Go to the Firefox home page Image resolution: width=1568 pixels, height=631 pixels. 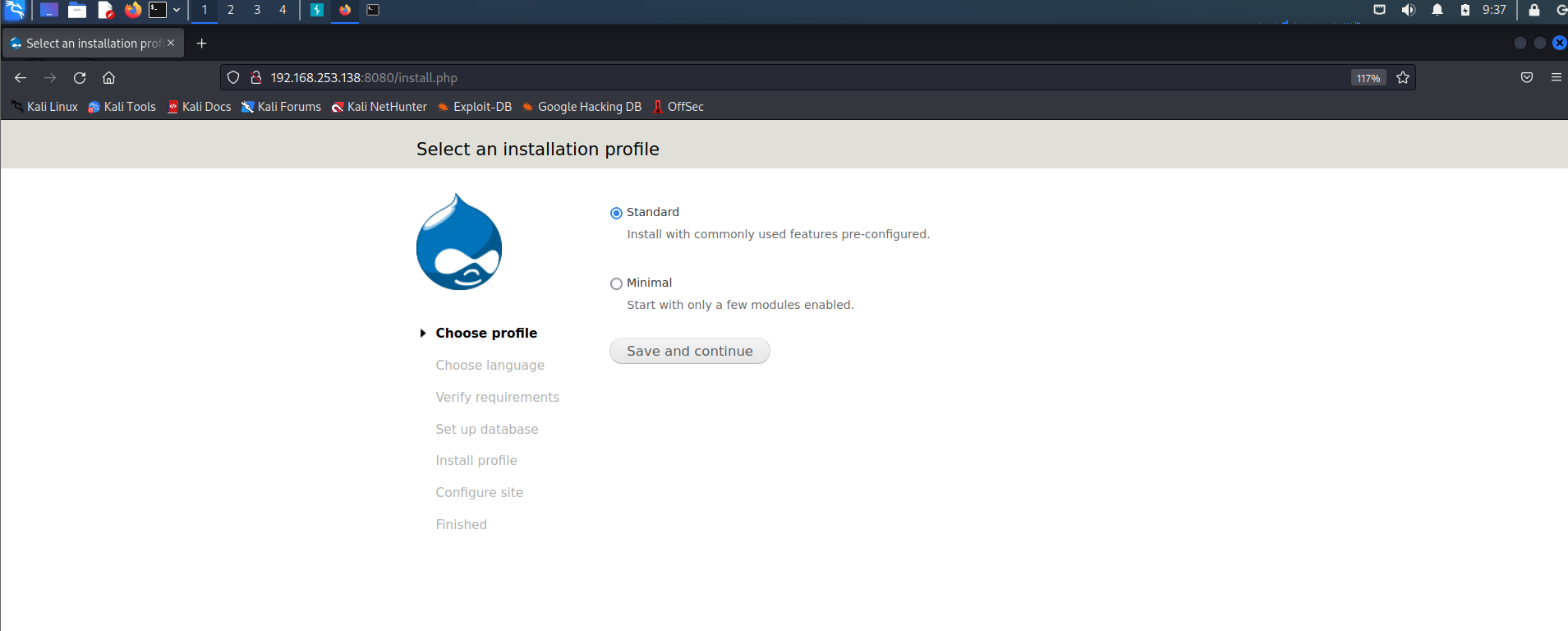click(x=108, y=77)
